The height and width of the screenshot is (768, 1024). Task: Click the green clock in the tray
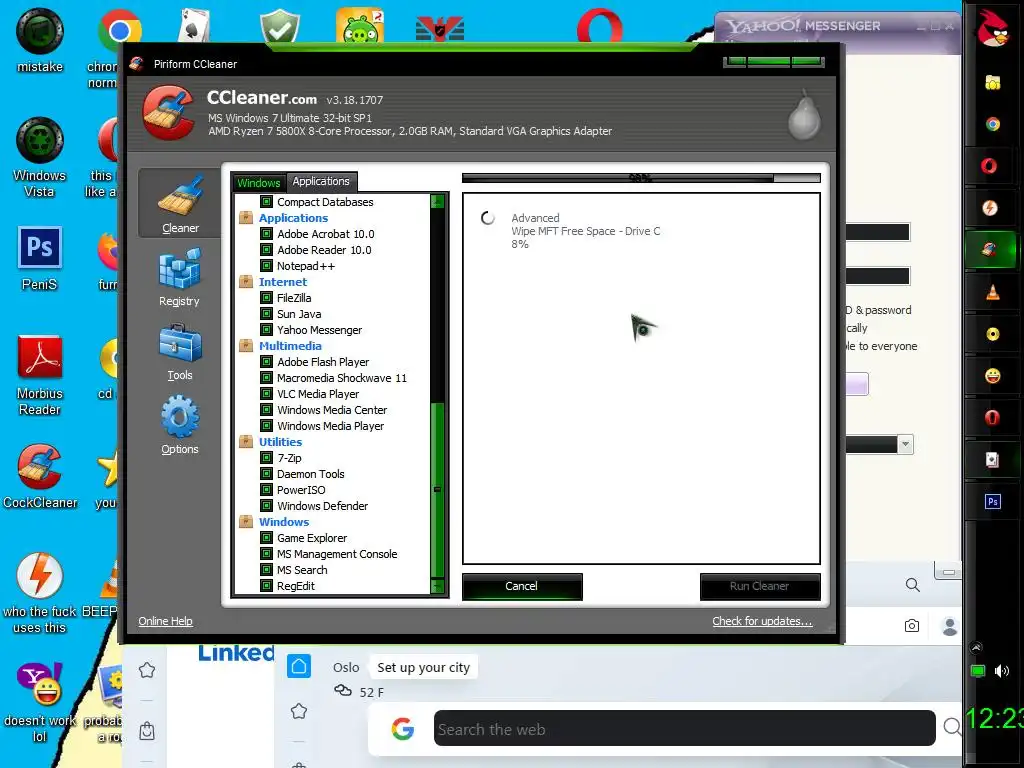click(993, 719)
